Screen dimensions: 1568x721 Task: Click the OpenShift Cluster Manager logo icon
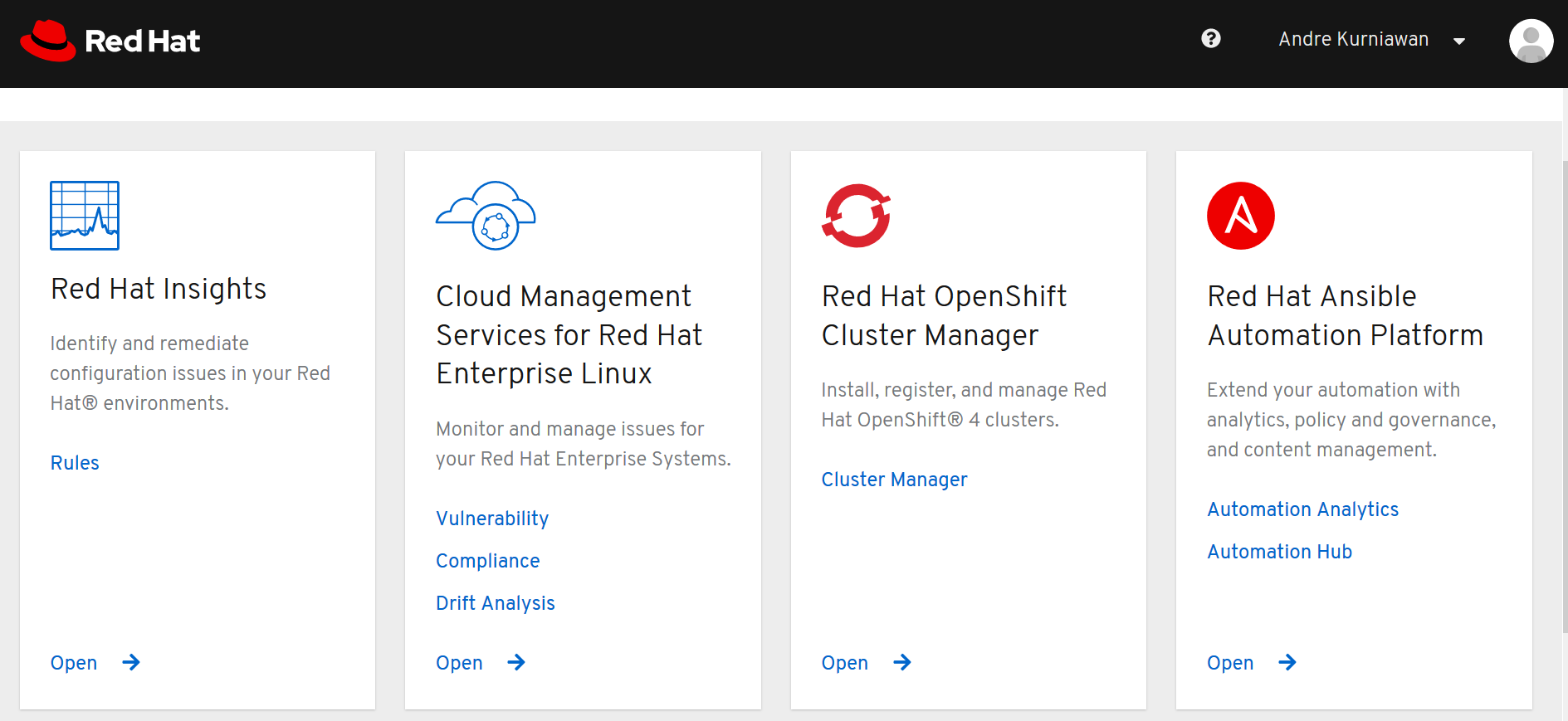click(x=857, y=216)
